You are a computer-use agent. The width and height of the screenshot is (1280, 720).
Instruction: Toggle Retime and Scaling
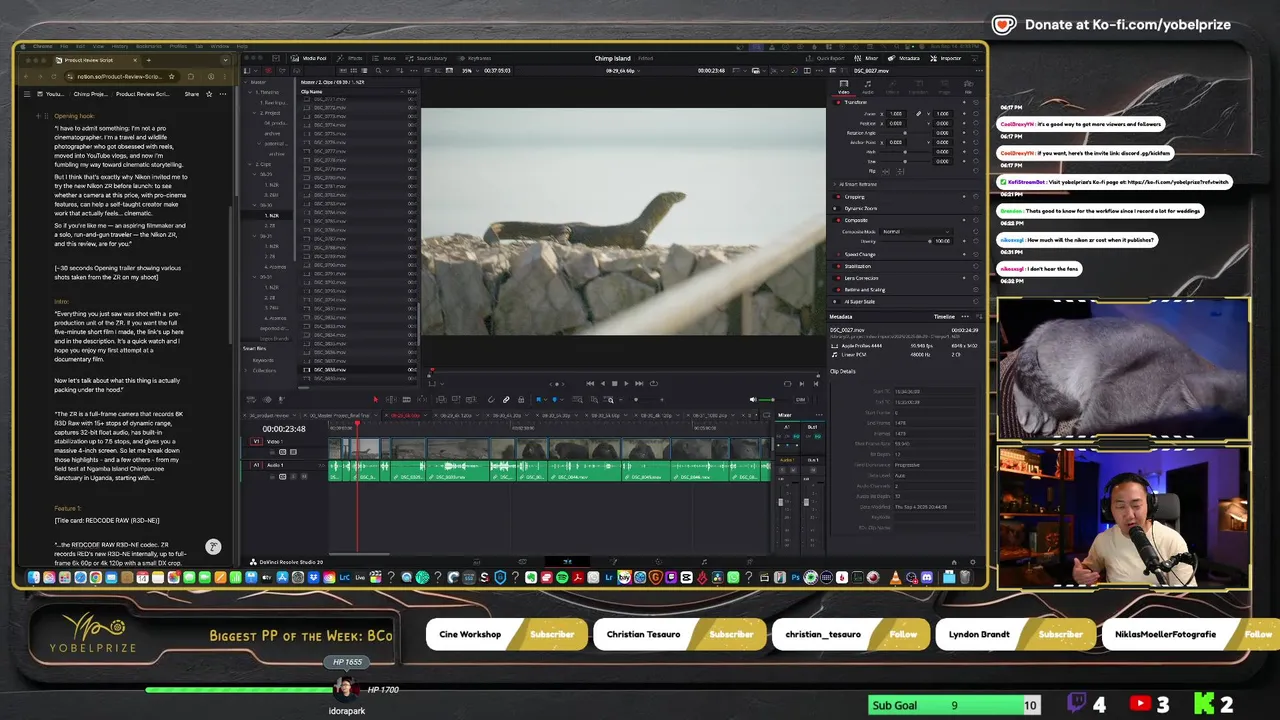pos(837,290)
